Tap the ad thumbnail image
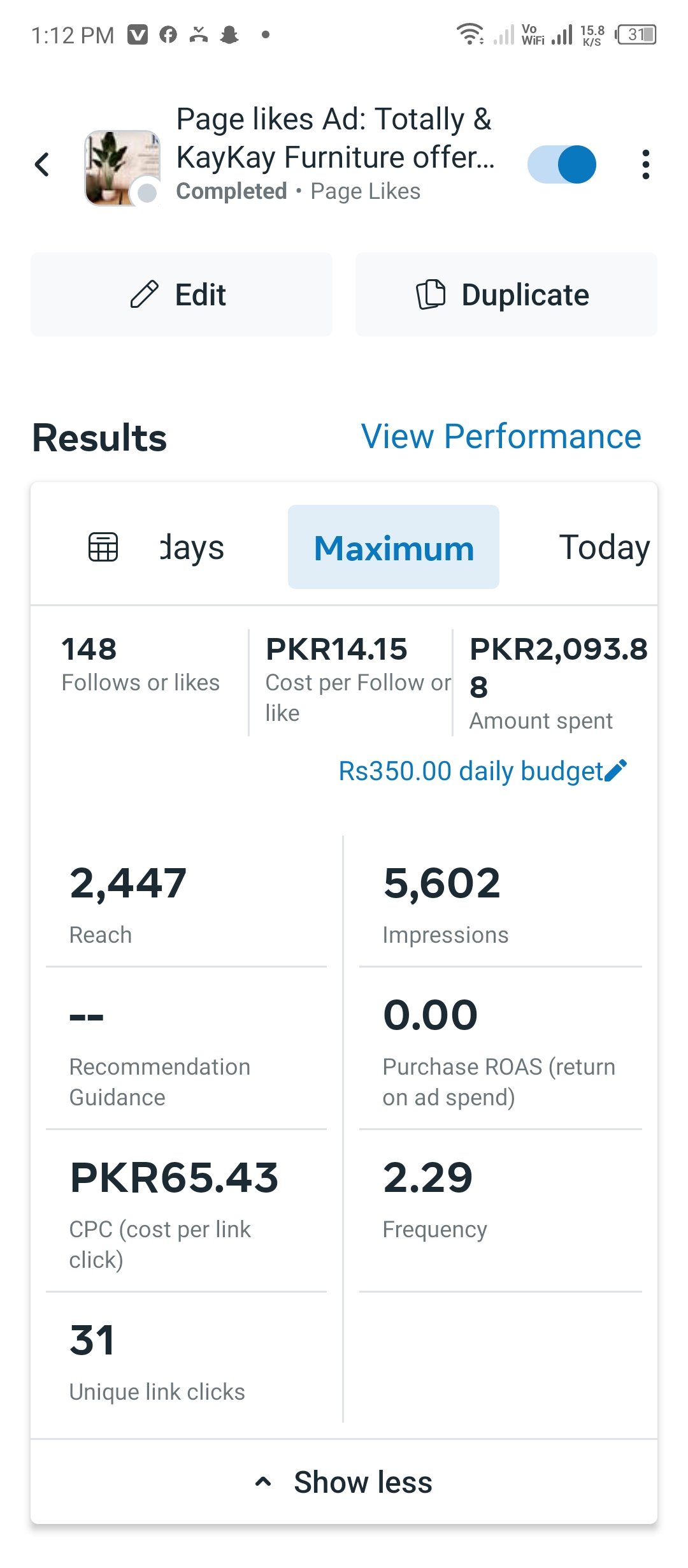This screenshot has width=688, height=1568. click(122, 168)
